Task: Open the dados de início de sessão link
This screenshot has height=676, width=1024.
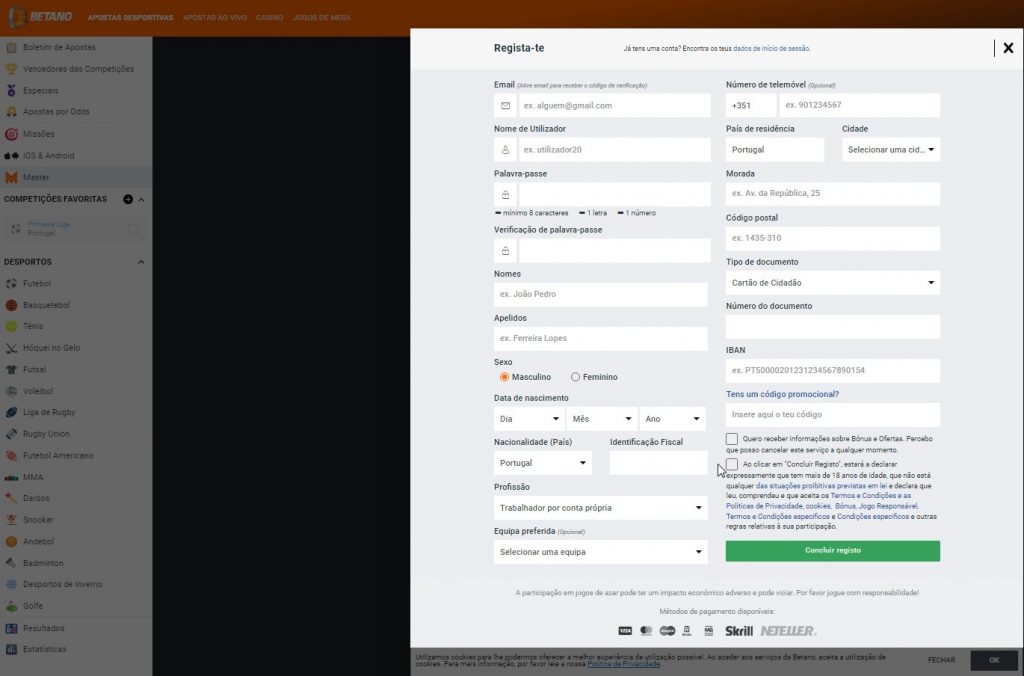Action: point(771,48)
